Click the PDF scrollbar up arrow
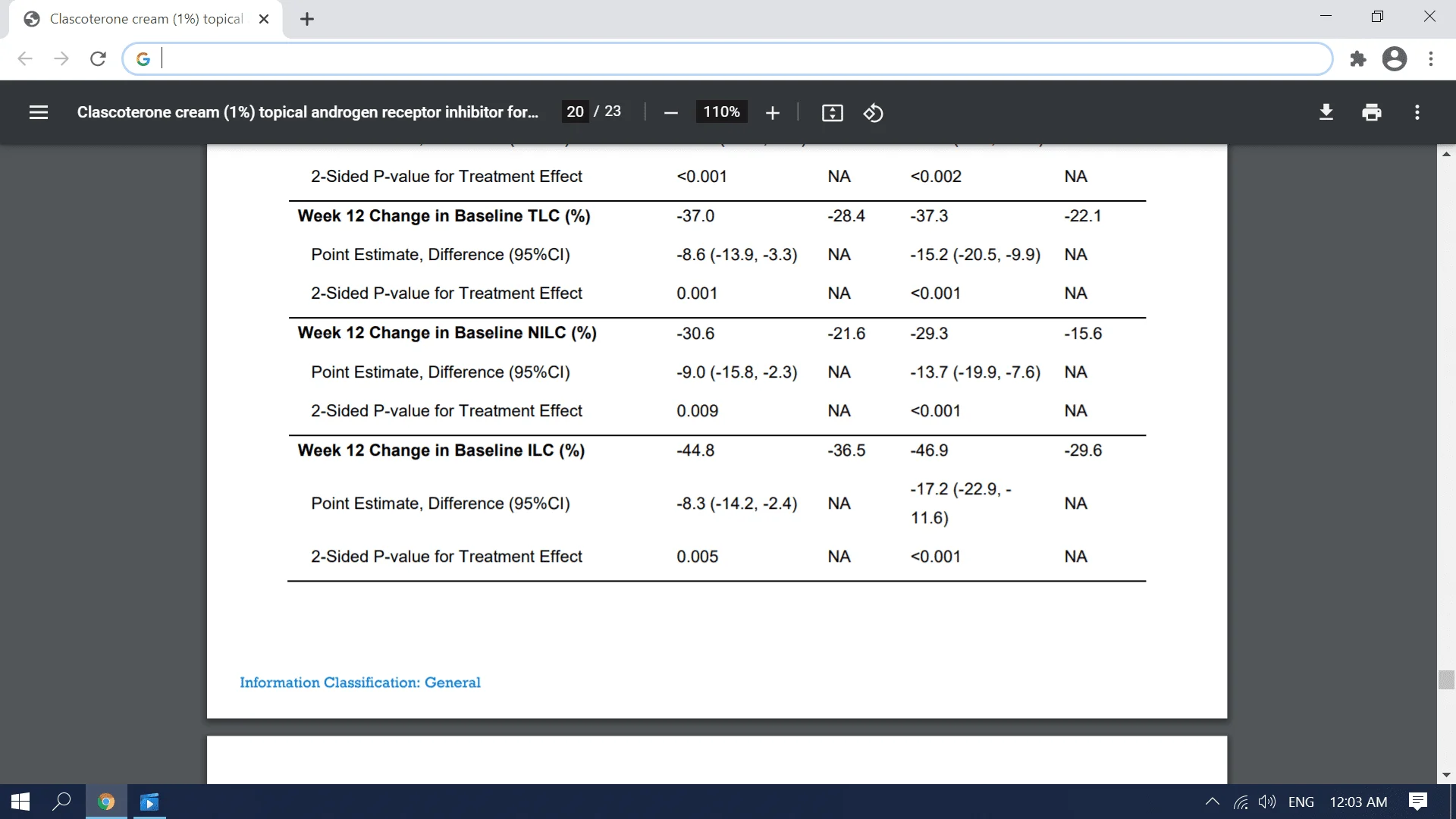This screenshot has width=1456, height=819. 1446,154
